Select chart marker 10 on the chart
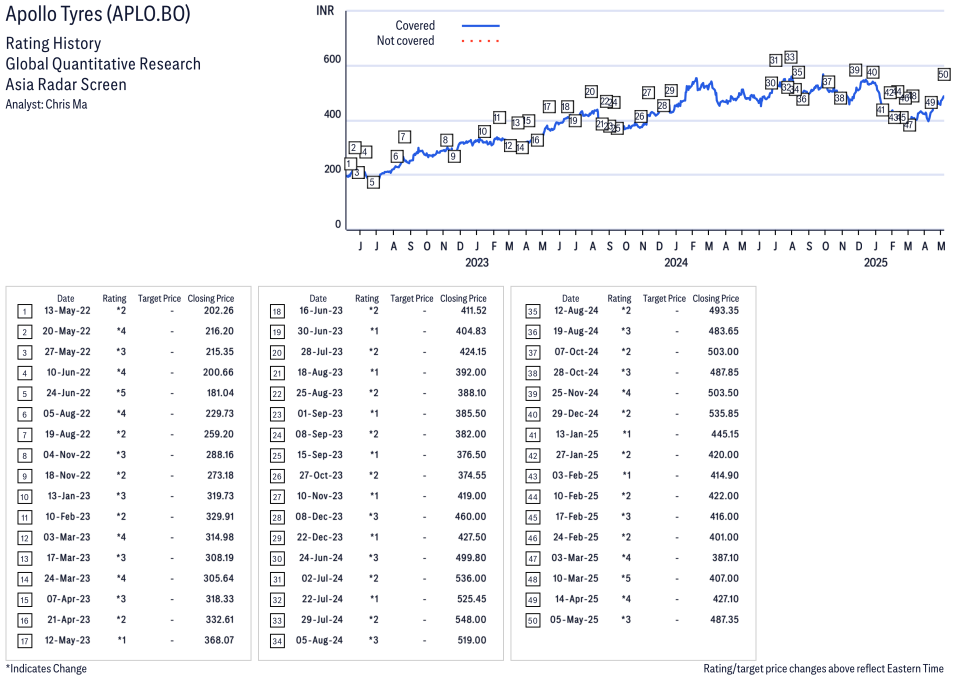The image size is (955, 675). pyautogui.click(x=484, y=132)
